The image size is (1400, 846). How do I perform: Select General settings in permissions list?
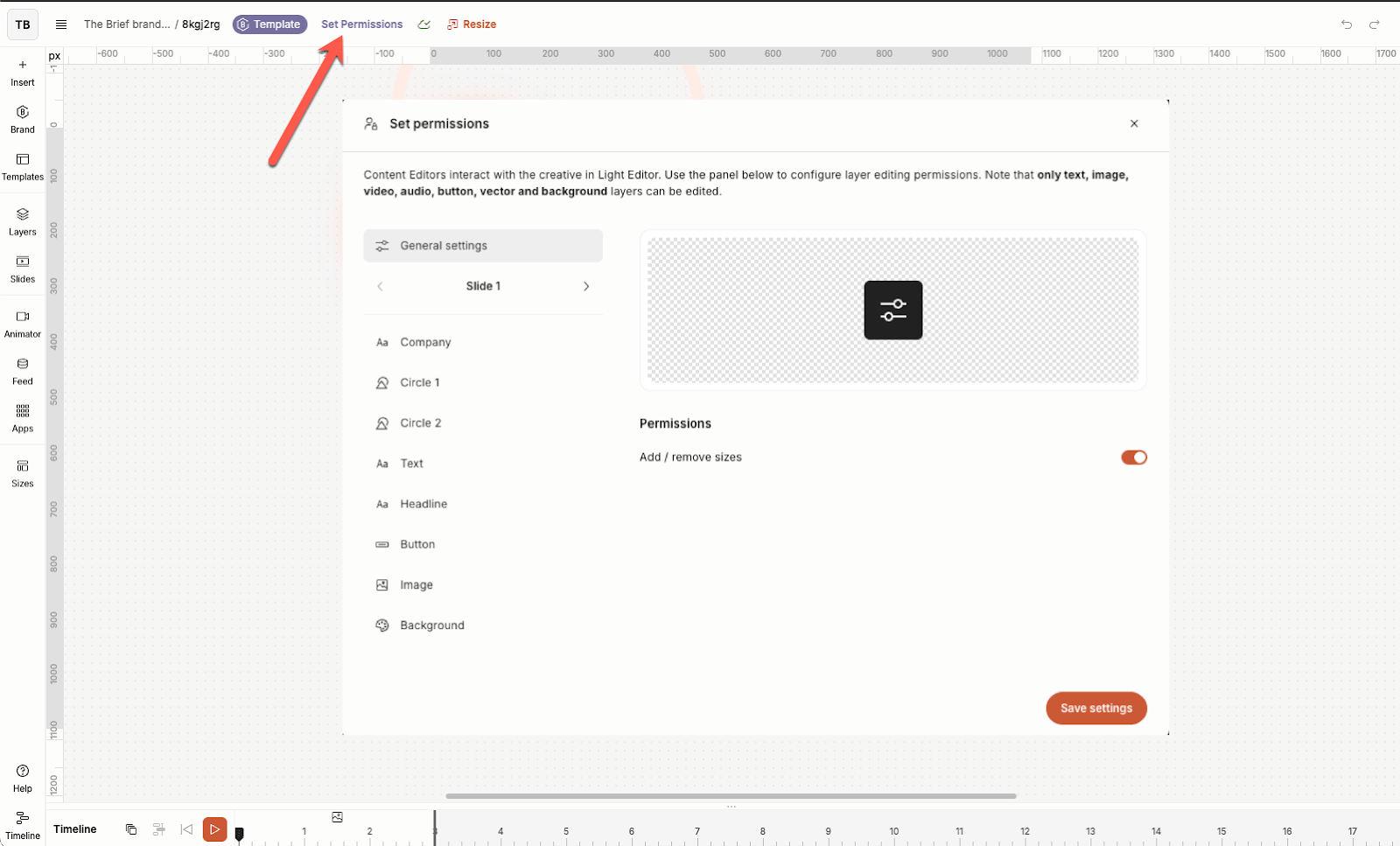pyautogui.click(x=483, y=246)
